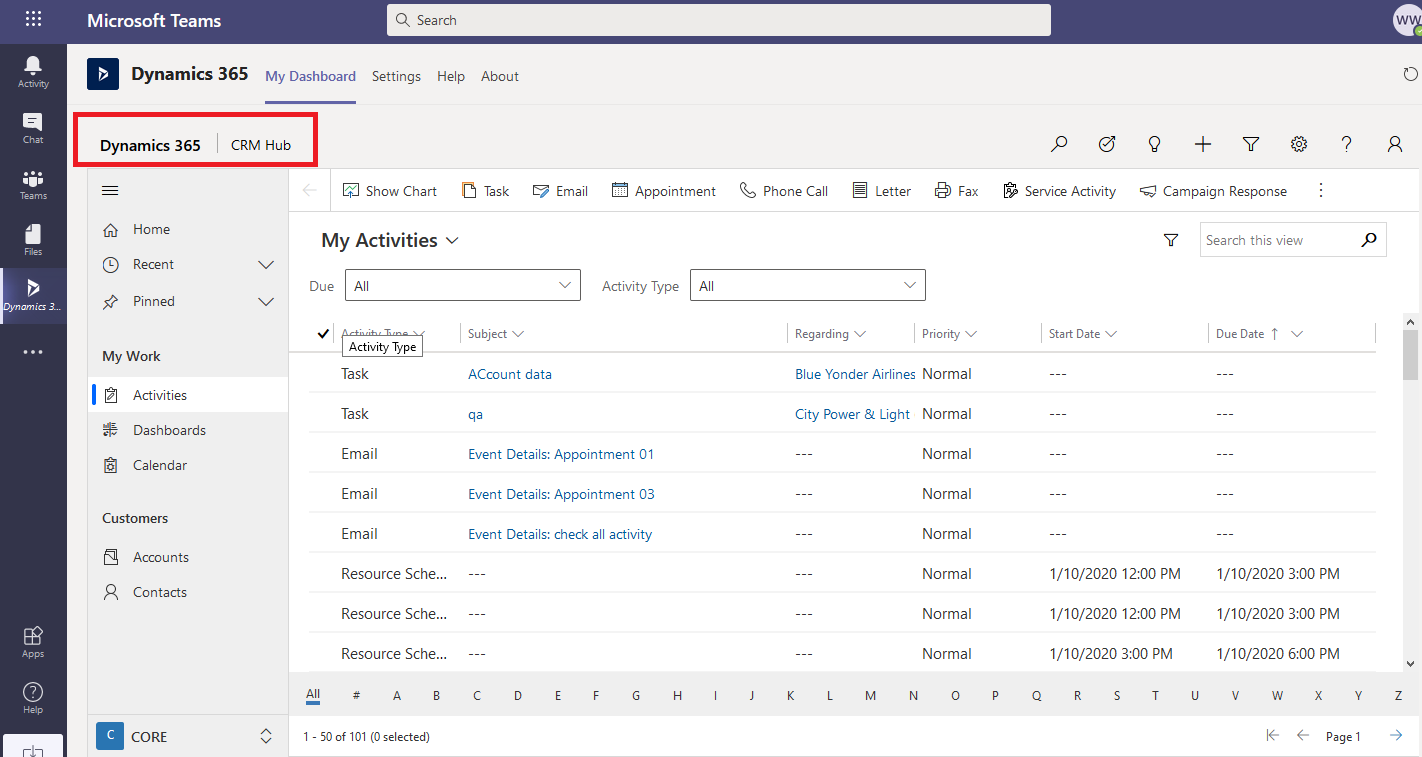Open the ACcount data task link
This screenshot has height=757, width=1422.
click(x=510, y=374)
